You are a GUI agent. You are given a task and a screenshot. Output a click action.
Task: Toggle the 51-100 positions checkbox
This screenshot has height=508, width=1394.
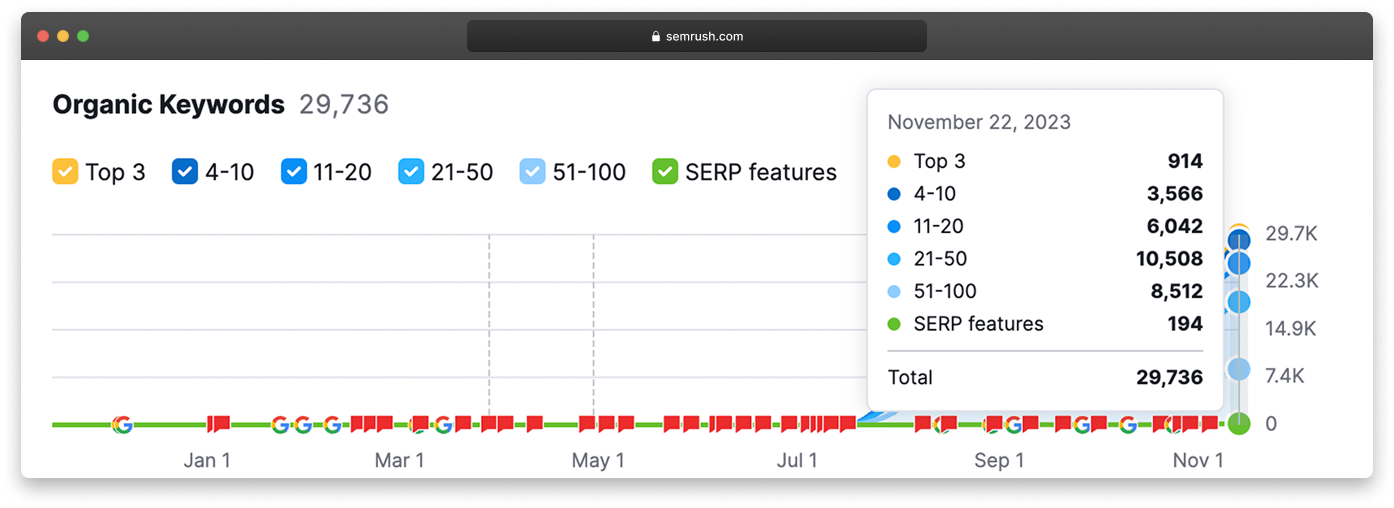click(532, 172)
